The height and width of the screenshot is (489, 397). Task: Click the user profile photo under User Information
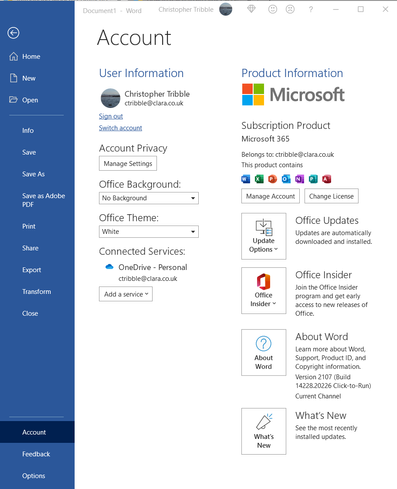coord(110,98)
